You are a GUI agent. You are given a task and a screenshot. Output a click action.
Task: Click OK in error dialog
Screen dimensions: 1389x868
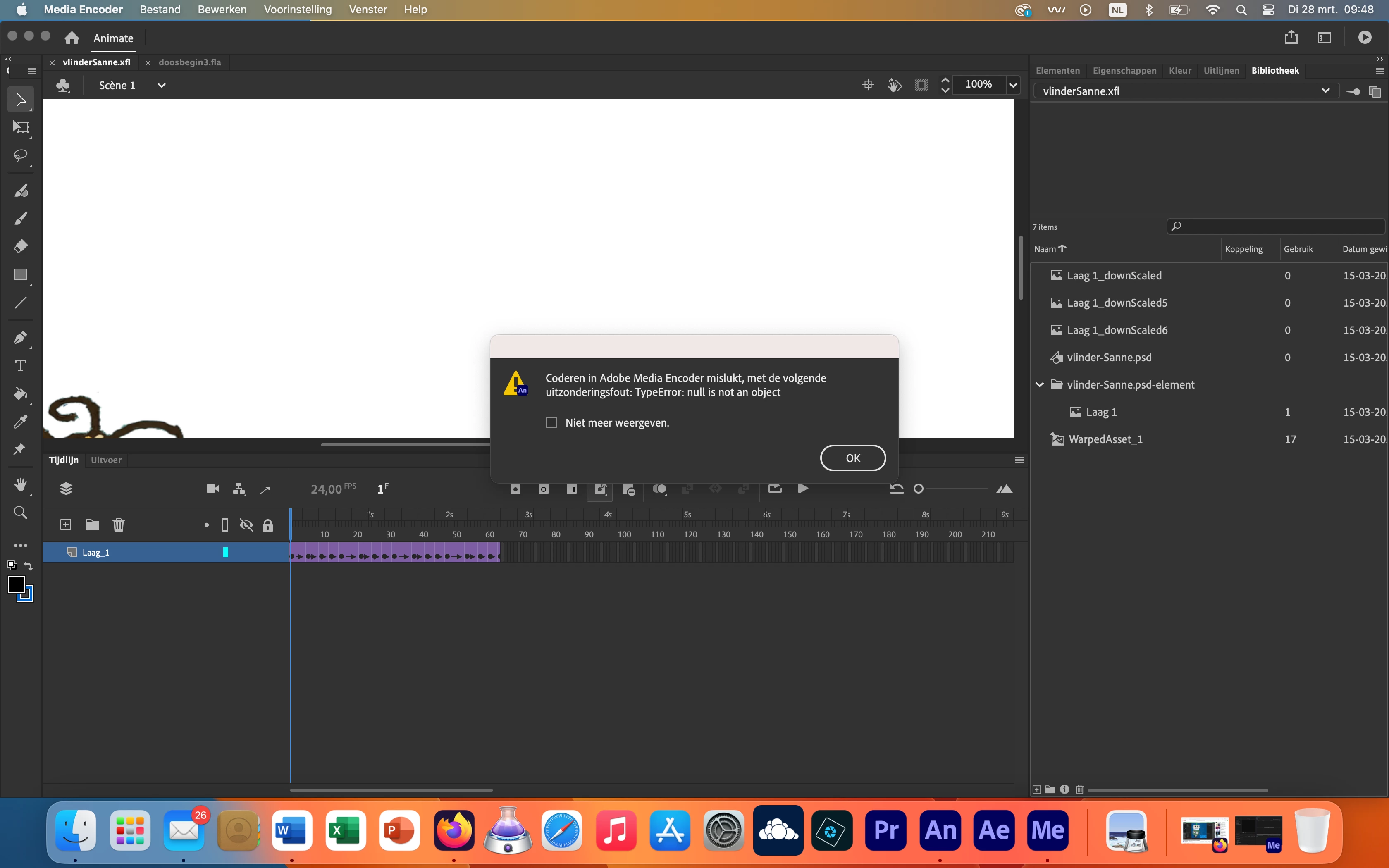pyautogui.click(x=852, y=458)
